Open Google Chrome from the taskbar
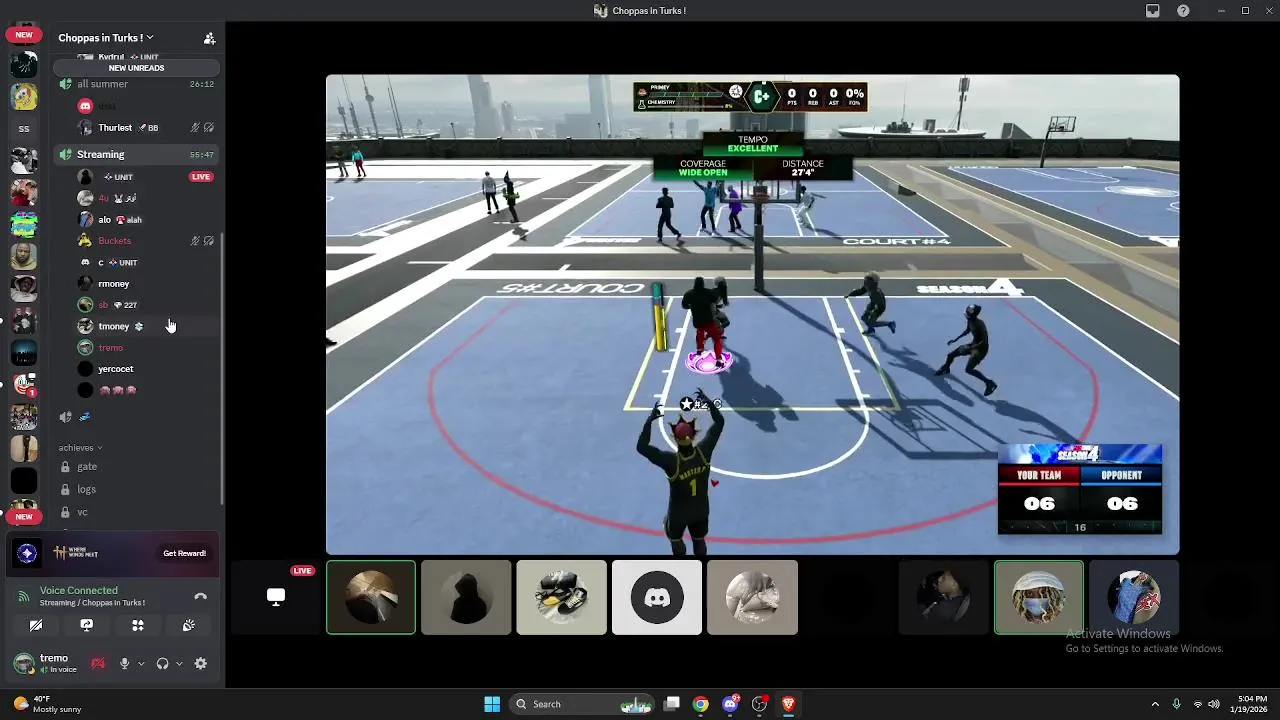 701,704
